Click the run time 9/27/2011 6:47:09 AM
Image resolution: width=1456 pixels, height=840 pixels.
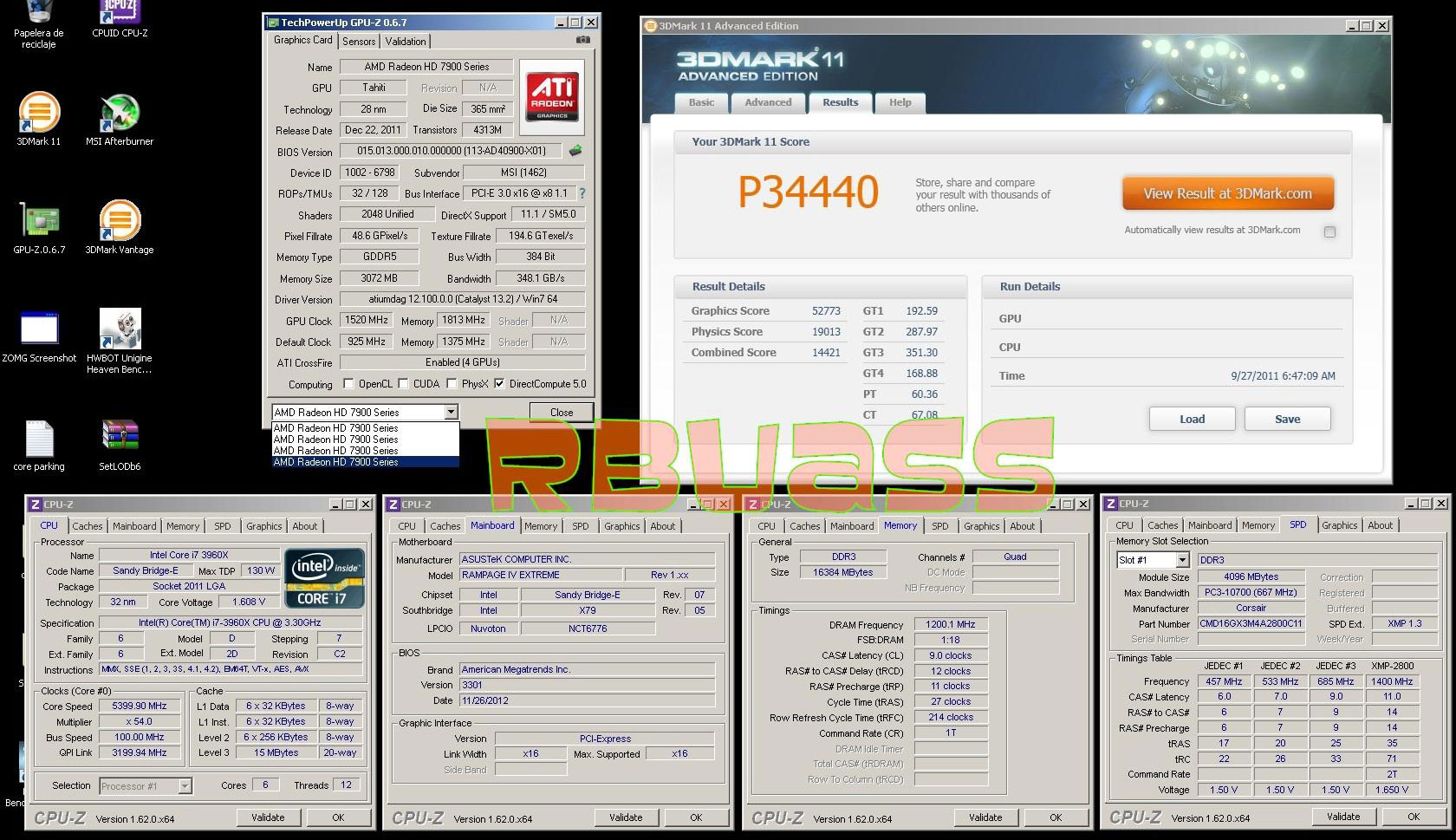1283,376
